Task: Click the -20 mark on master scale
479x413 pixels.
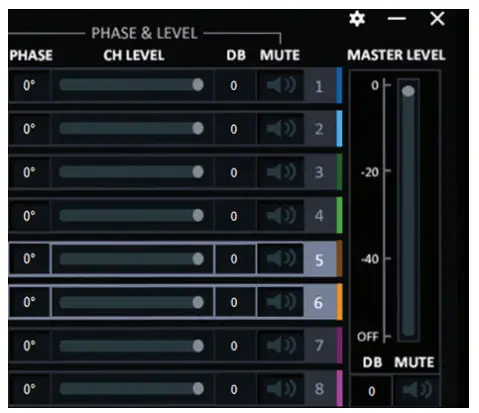Action: click(370, 172)
